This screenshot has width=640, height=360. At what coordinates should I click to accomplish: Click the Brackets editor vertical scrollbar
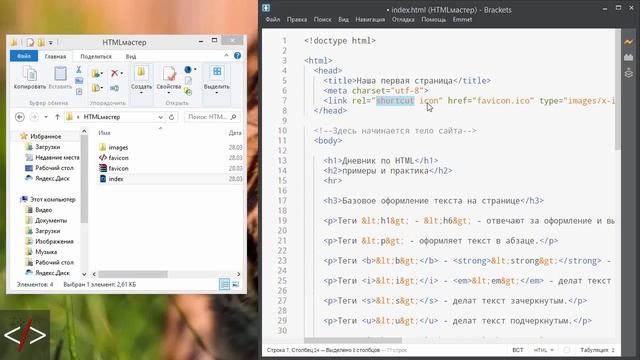pyautogui.click(x=618, y=89)
